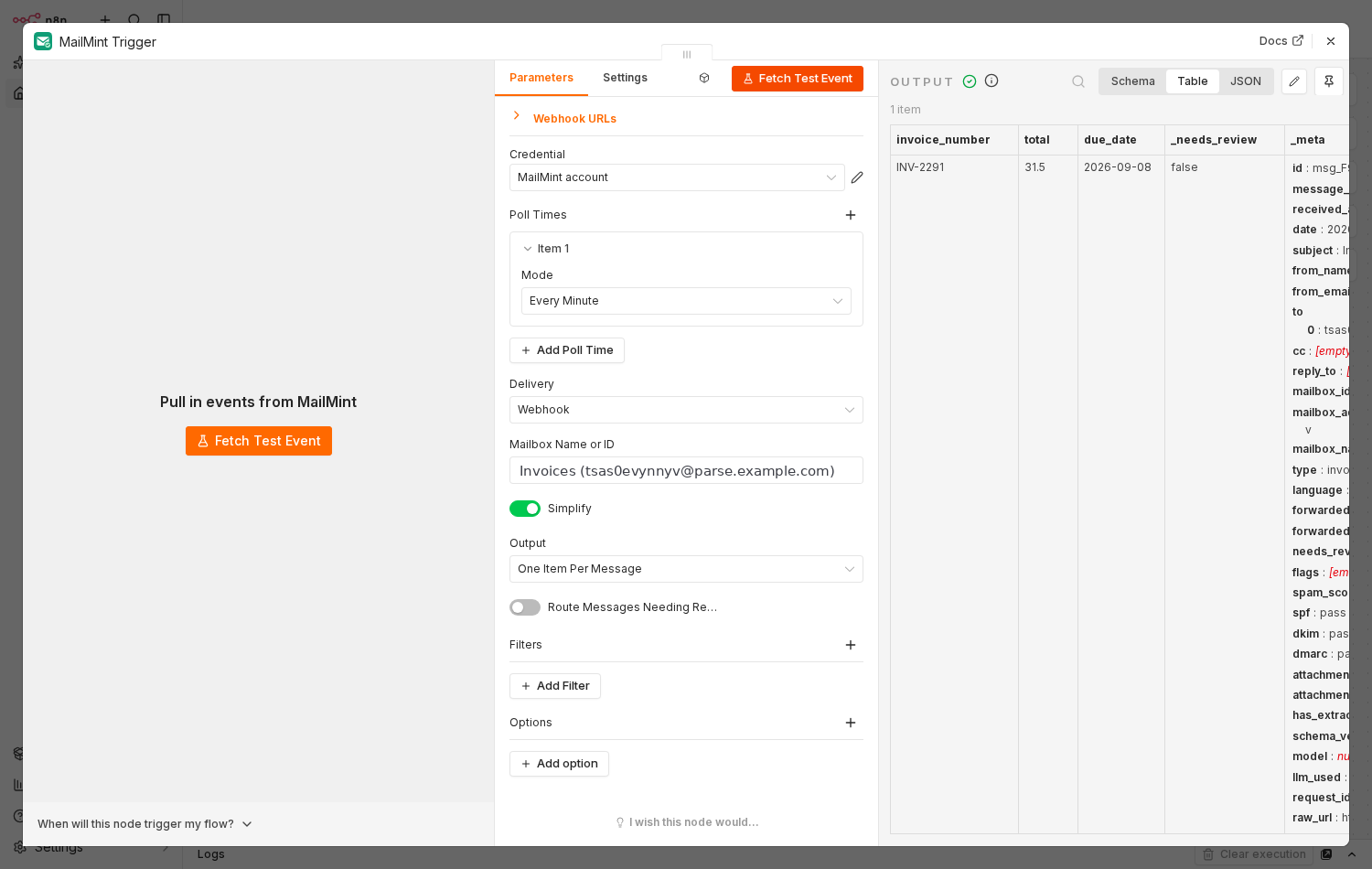Click the total column header
Image resolution: width=1372 pixels, height=869 pixels.
point(1048,140)
